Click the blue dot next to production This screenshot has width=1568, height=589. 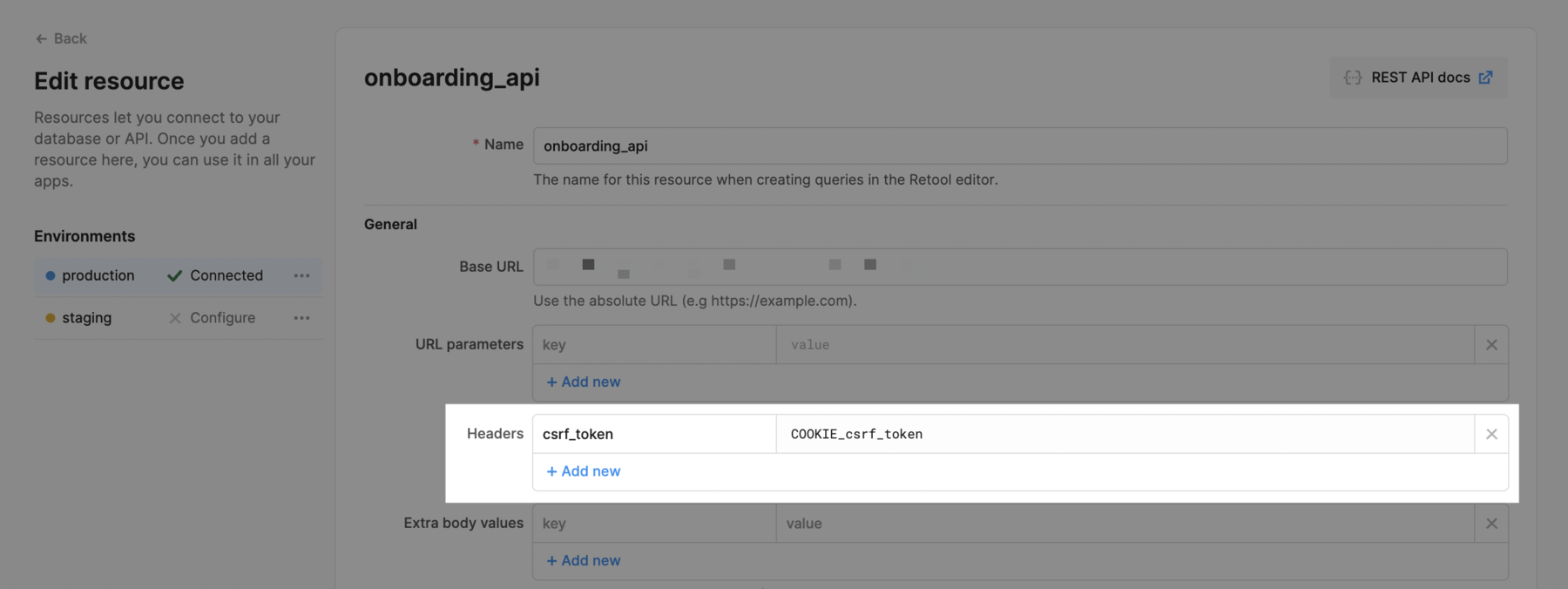[51, 275]
